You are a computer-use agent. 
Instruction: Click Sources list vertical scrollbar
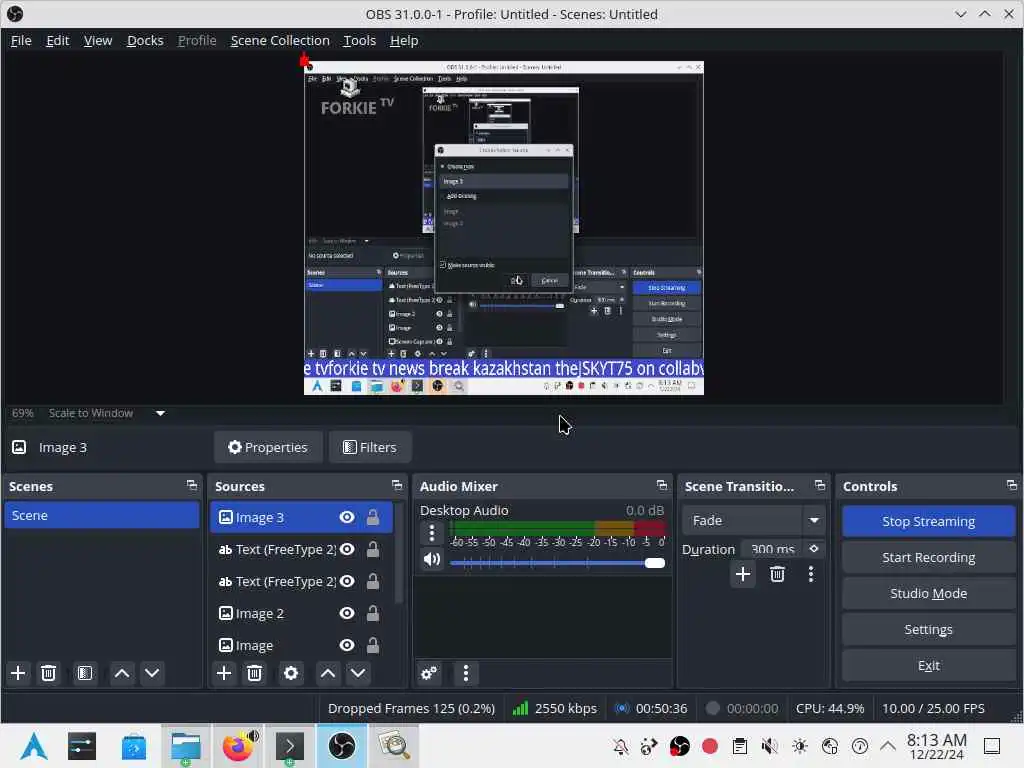[398, 552]
